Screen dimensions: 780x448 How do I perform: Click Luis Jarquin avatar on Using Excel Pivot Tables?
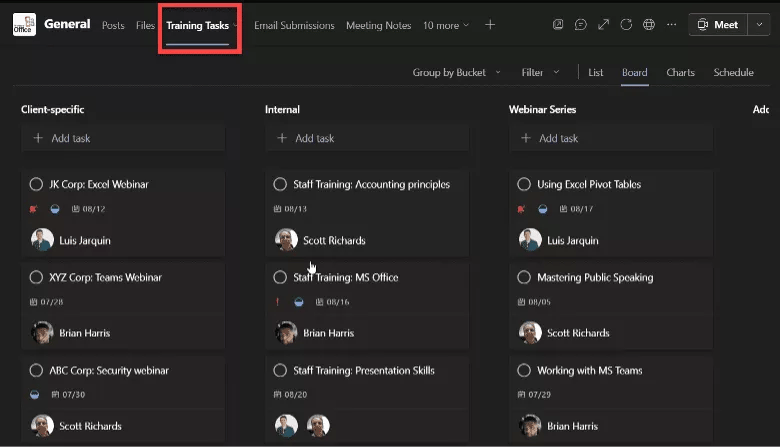coord(530,240)
